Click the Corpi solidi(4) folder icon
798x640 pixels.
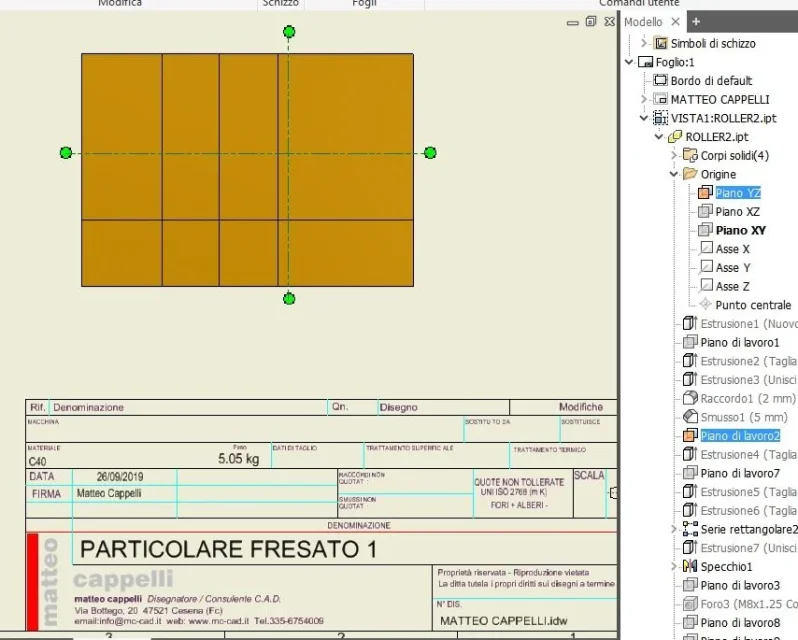click(690, 155)
